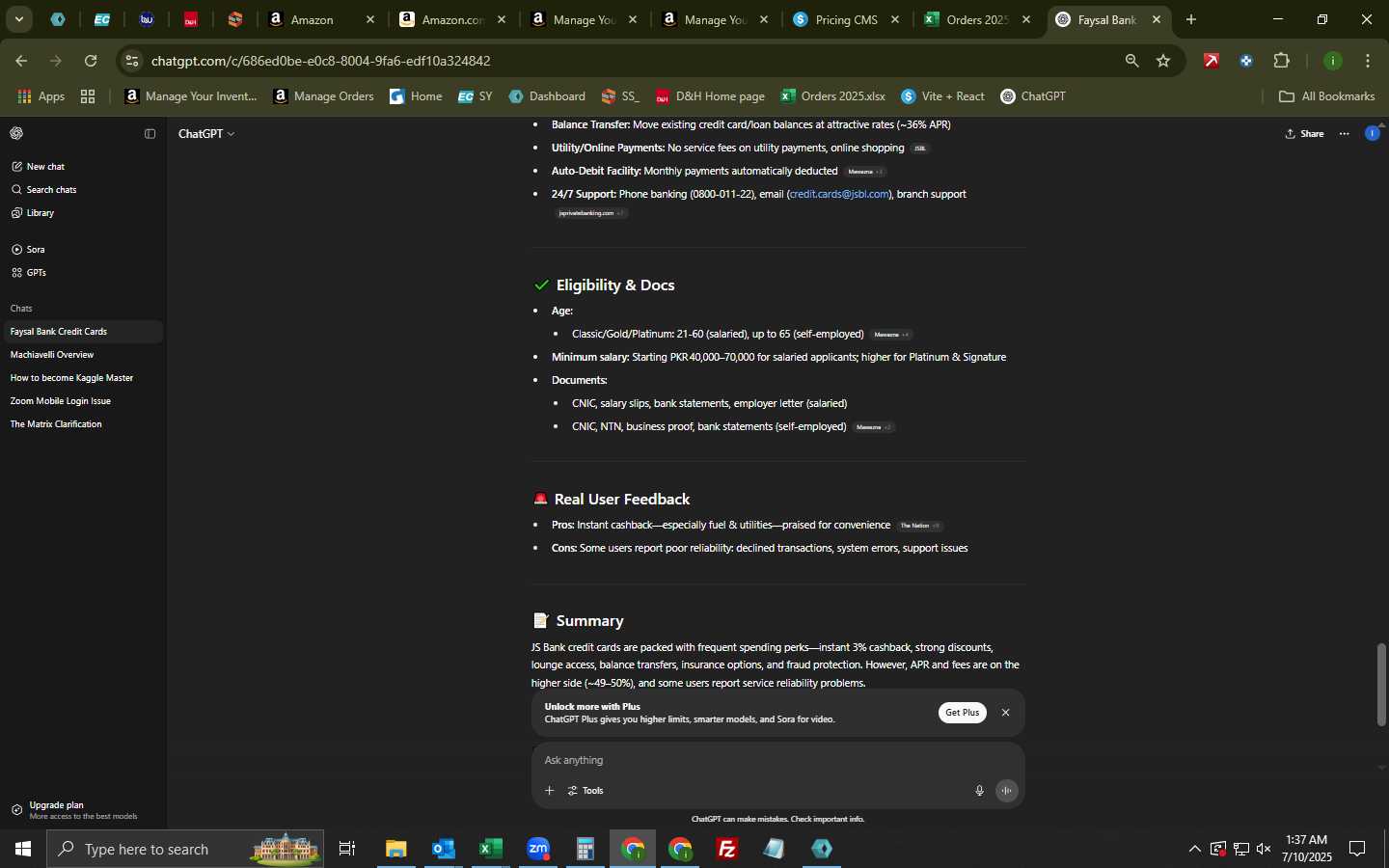This screenshot has width=1389, height=868.
Task: Open the Windows Start menu
Action: pos(22,849)
